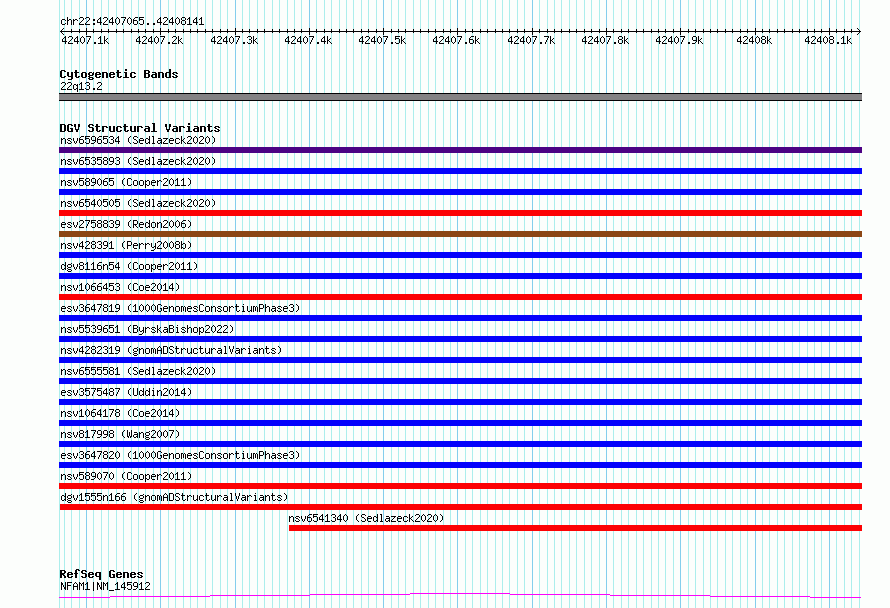Screen dimensions: 890x608
Task: Click the RefSeq Genes track title
Action: pos(101,574)
